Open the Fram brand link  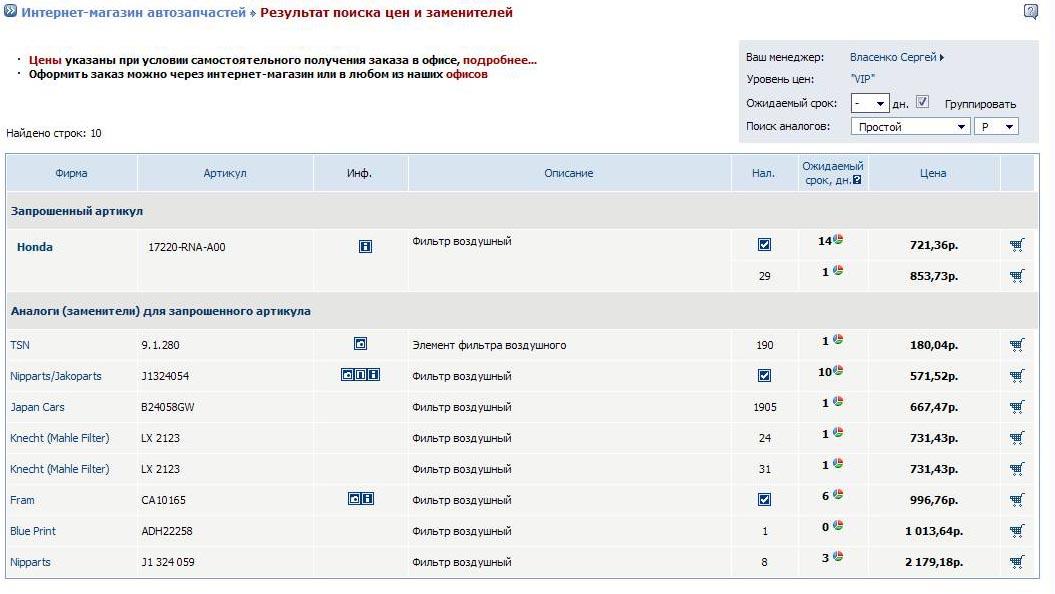pos(22,500)
